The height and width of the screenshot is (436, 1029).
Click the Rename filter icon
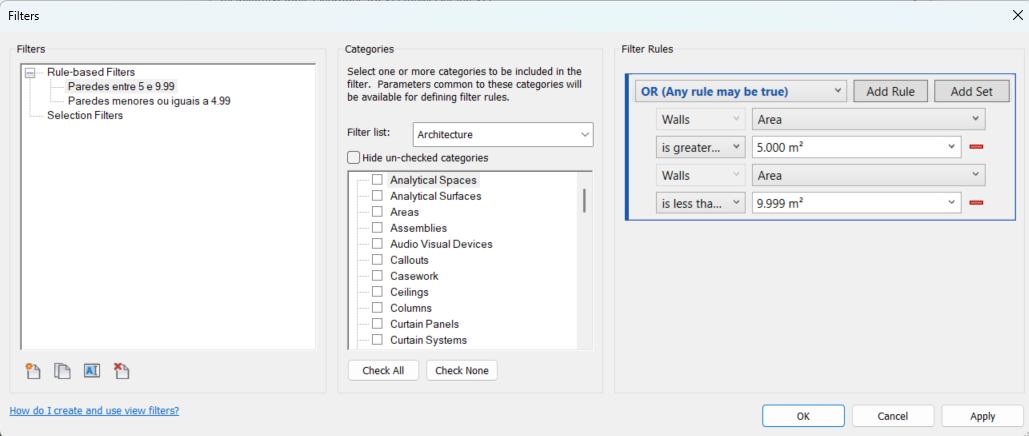(92, 371)
